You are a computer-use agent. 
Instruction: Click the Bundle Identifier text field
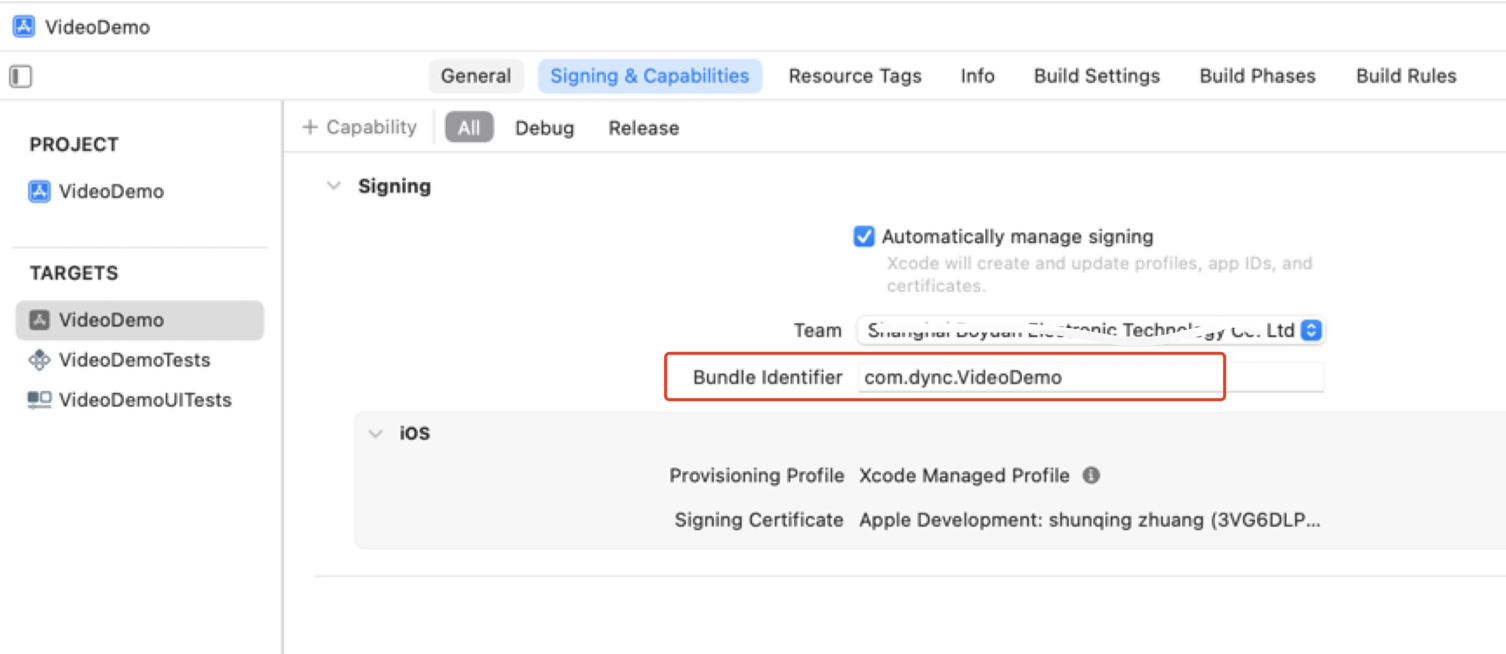coord(1091,377)
